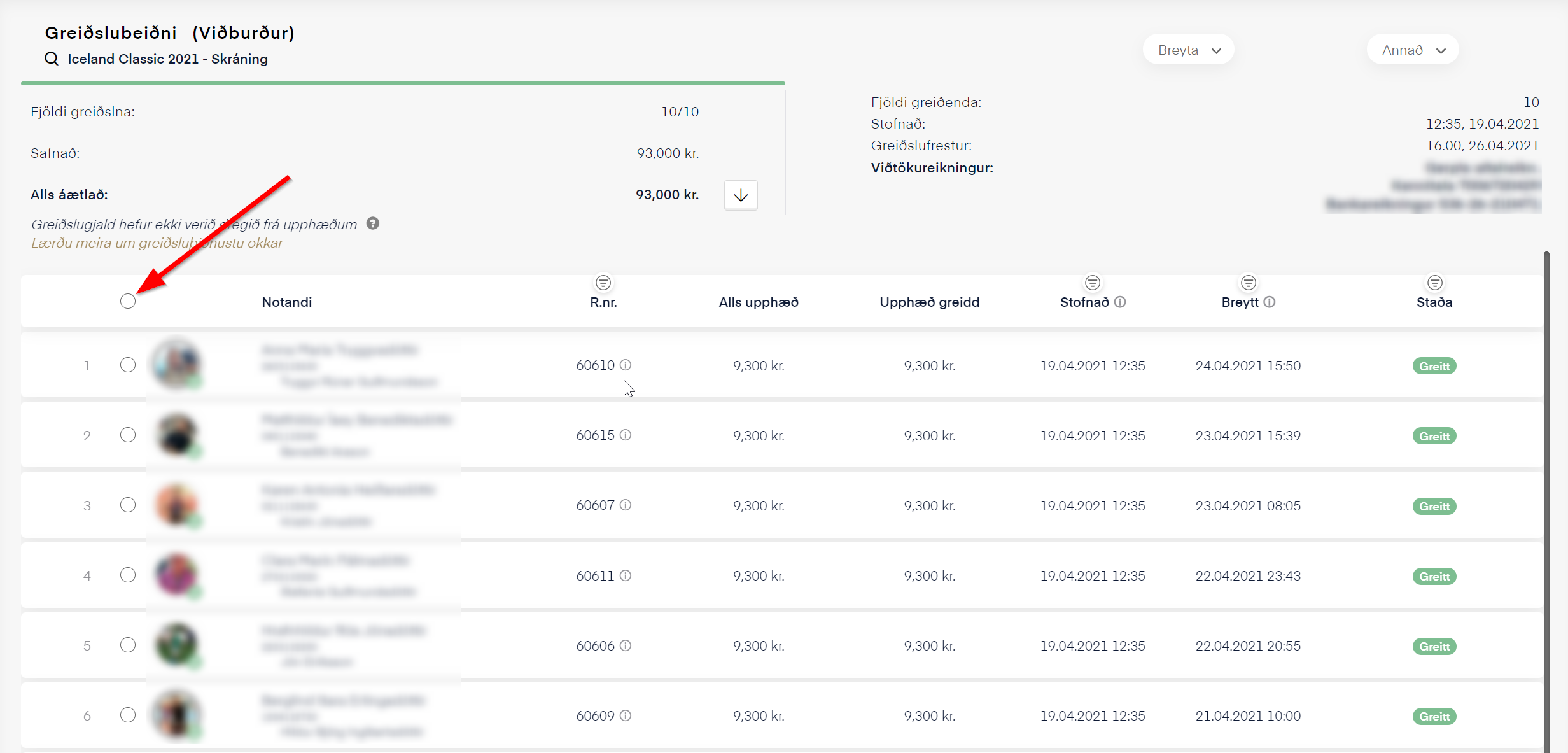Click the search magnifier icon beside event name
The image size is (1568, 753).
click(51, 59)
